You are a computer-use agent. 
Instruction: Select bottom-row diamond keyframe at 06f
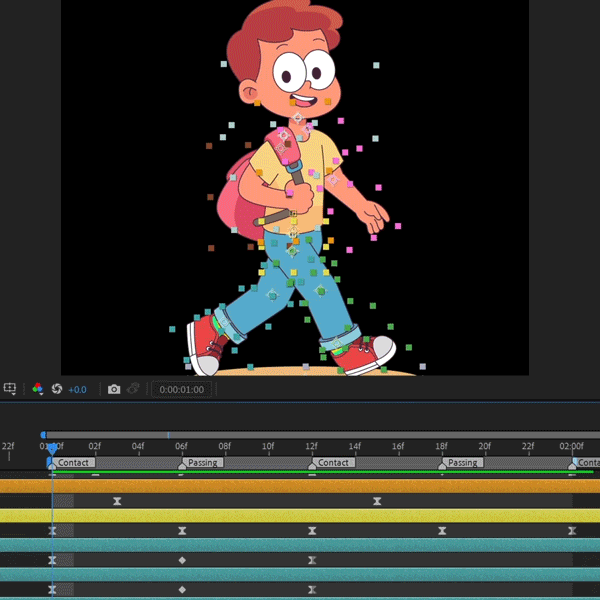coord(182,590)
